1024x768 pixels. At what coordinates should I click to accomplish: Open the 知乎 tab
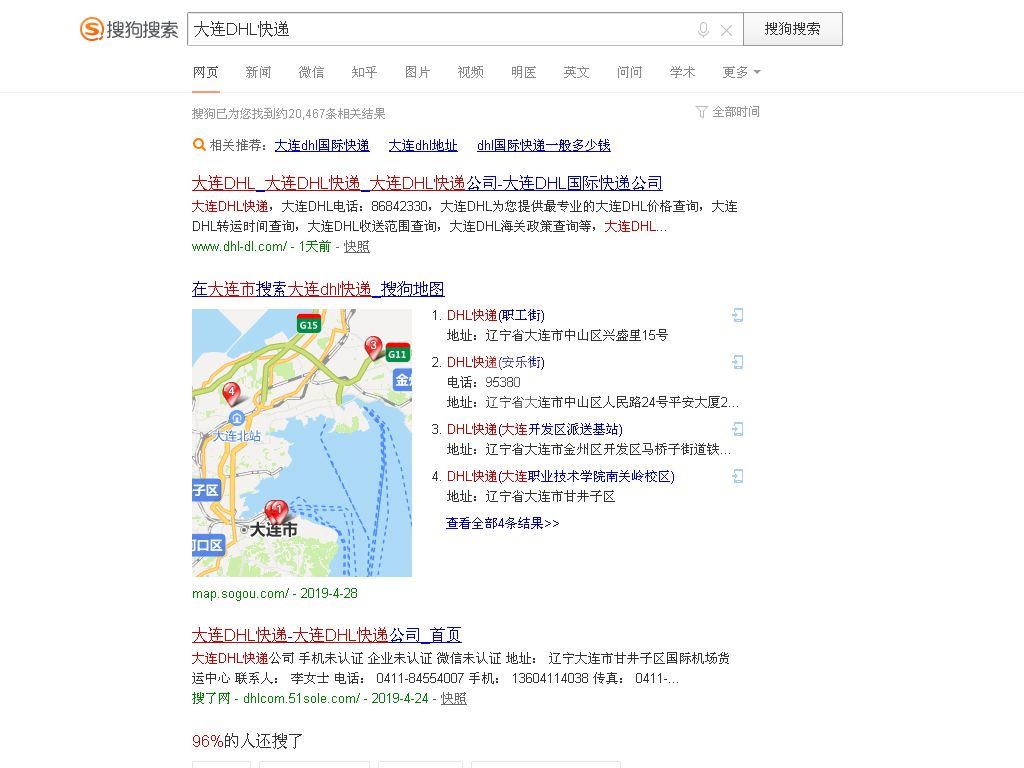coord(364,72)
